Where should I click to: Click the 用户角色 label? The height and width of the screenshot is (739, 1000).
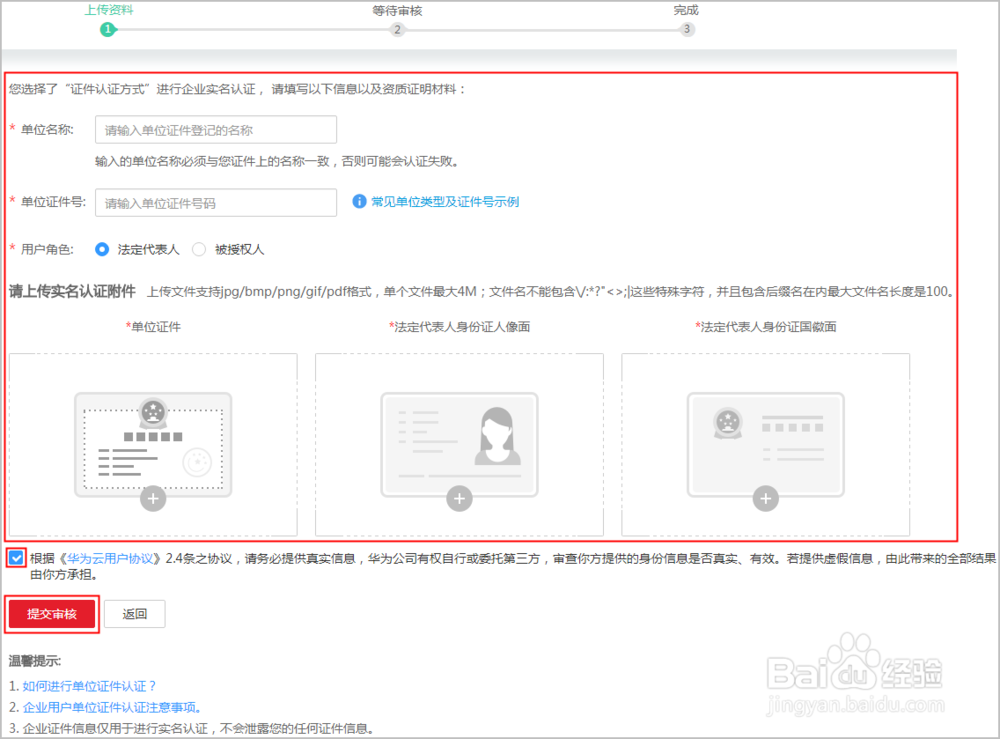click(47, 249)
